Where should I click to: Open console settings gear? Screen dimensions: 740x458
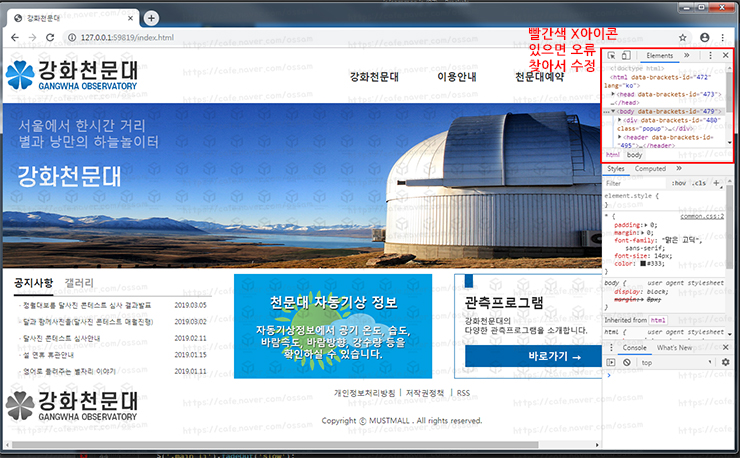click(725, 363)
